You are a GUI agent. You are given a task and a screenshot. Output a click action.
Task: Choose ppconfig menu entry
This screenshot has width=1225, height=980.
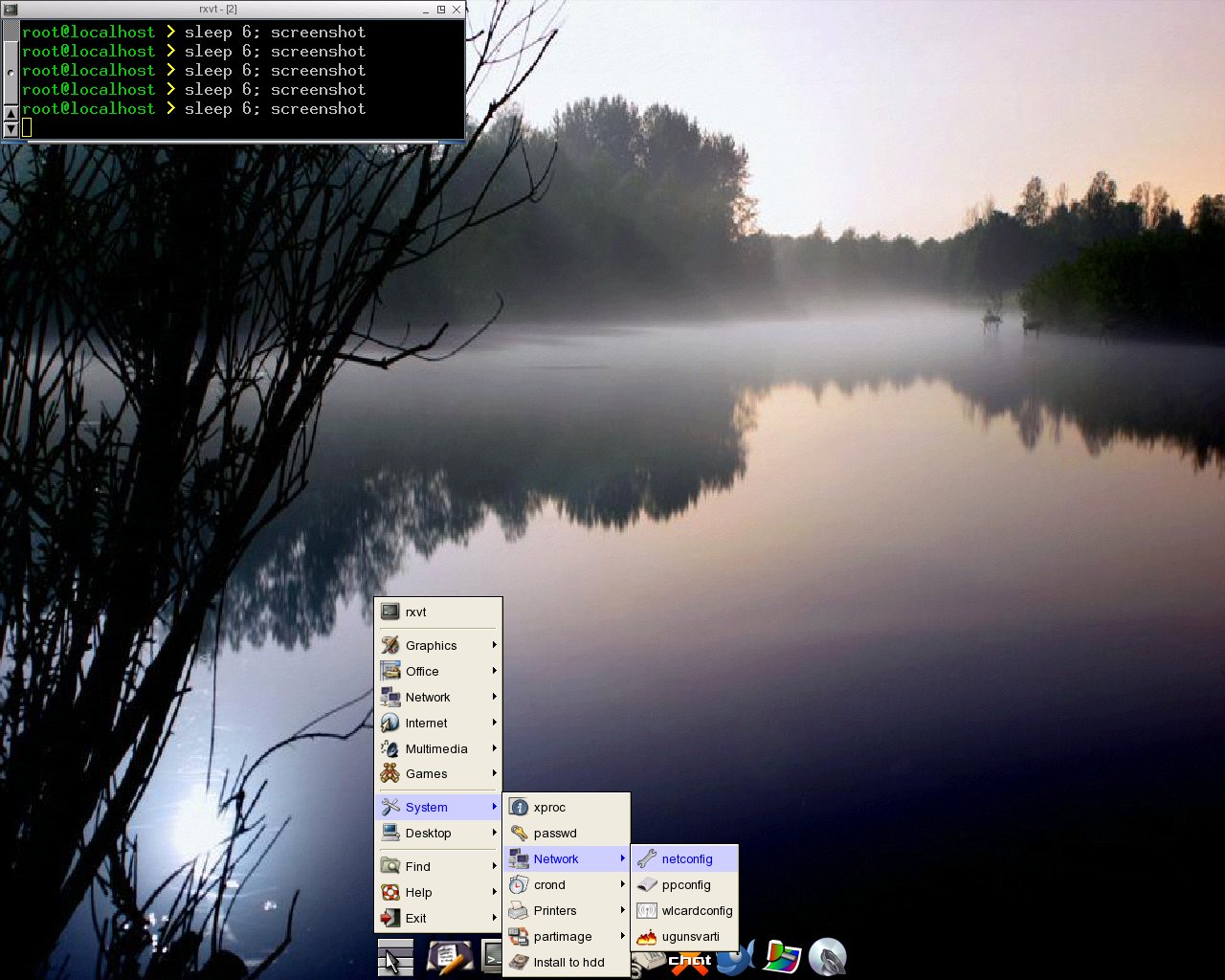pyautogui.click(x=684, y=884)
